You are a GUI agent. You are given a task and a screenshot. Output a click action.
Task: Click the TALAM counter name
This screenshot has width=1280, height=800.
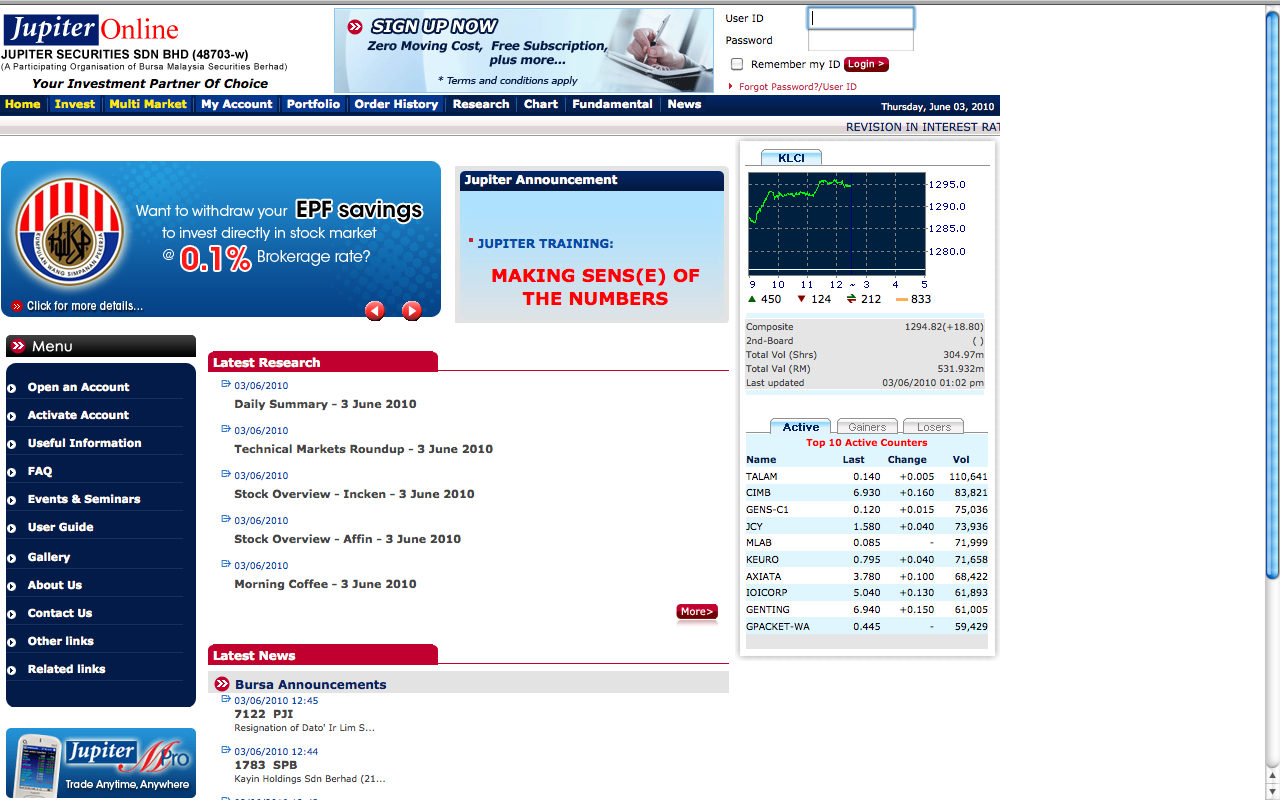762,476
